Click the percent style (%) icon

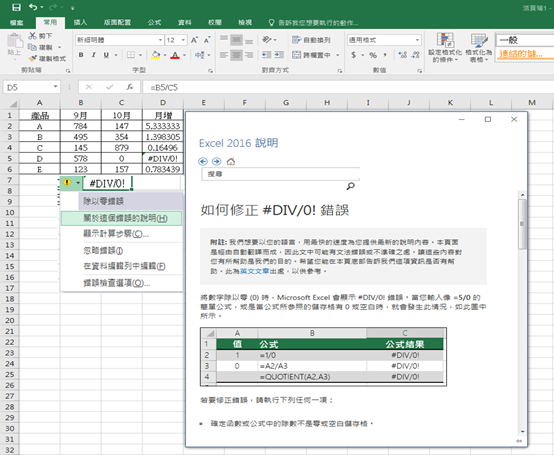tap(373, 55)
